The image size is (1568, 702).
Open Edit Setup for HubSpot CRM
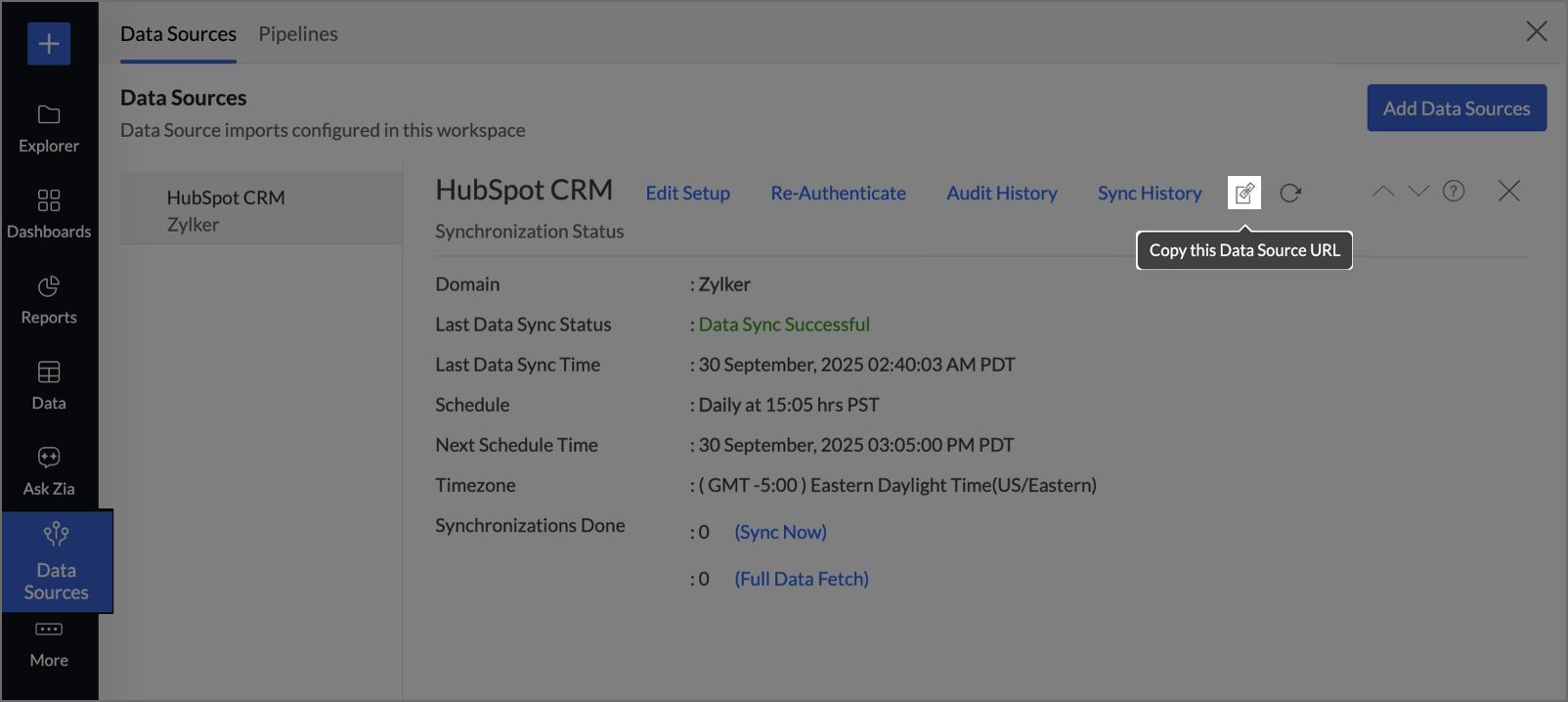click(x=687, y=194)
